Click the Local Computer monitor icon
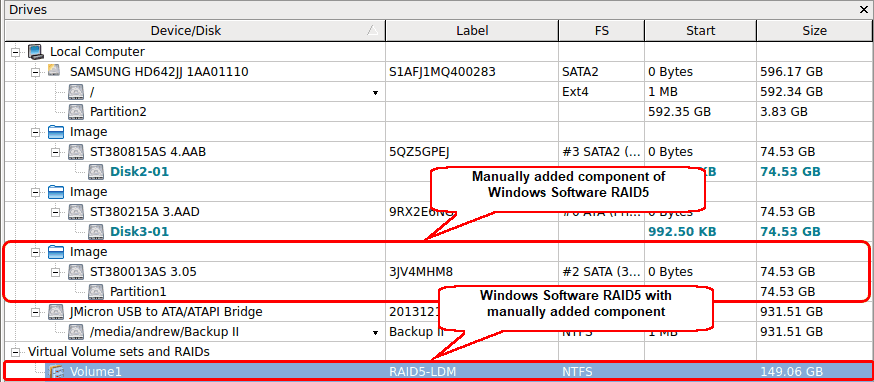Screen dimensions: 874x382 point(36,52)
